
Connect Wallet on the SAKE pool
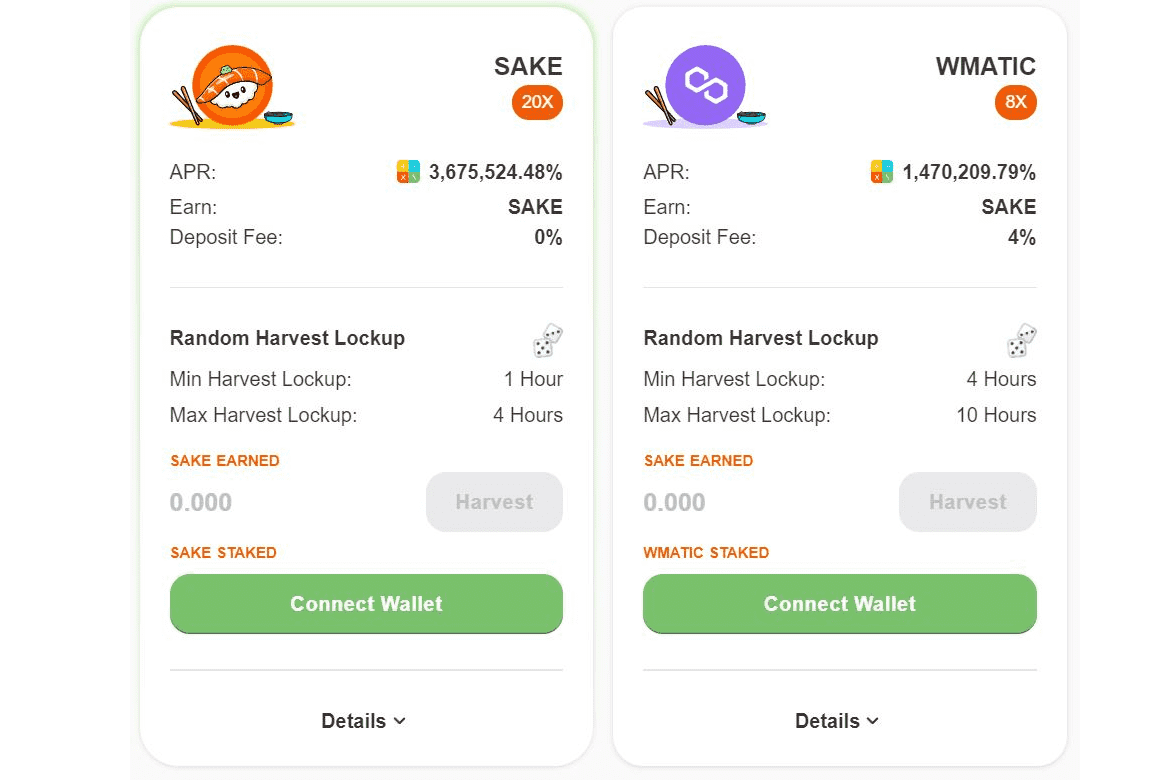366,604
